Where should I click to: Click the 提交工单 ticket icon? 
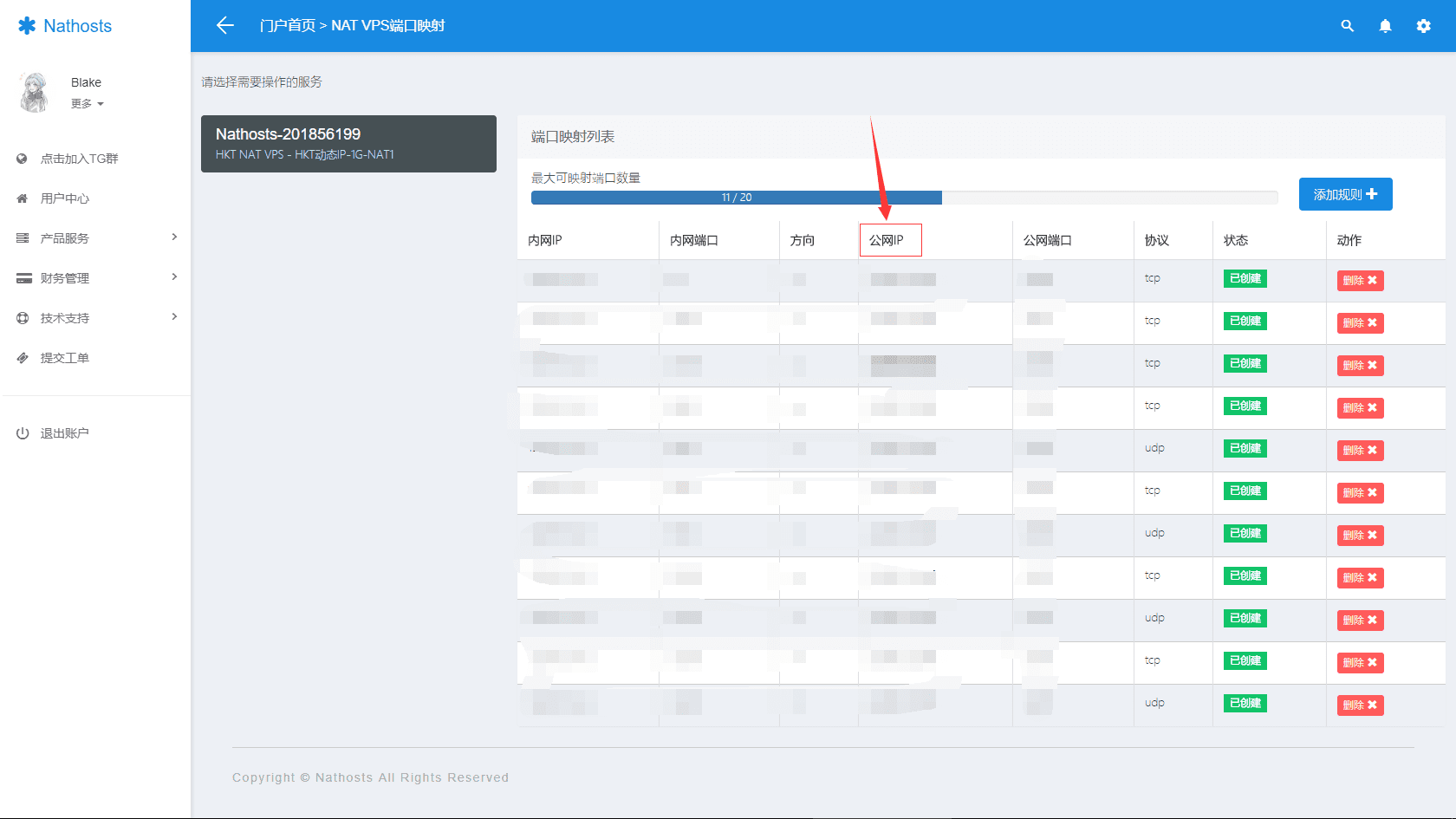pyautogui.click(x=23, y=358)
